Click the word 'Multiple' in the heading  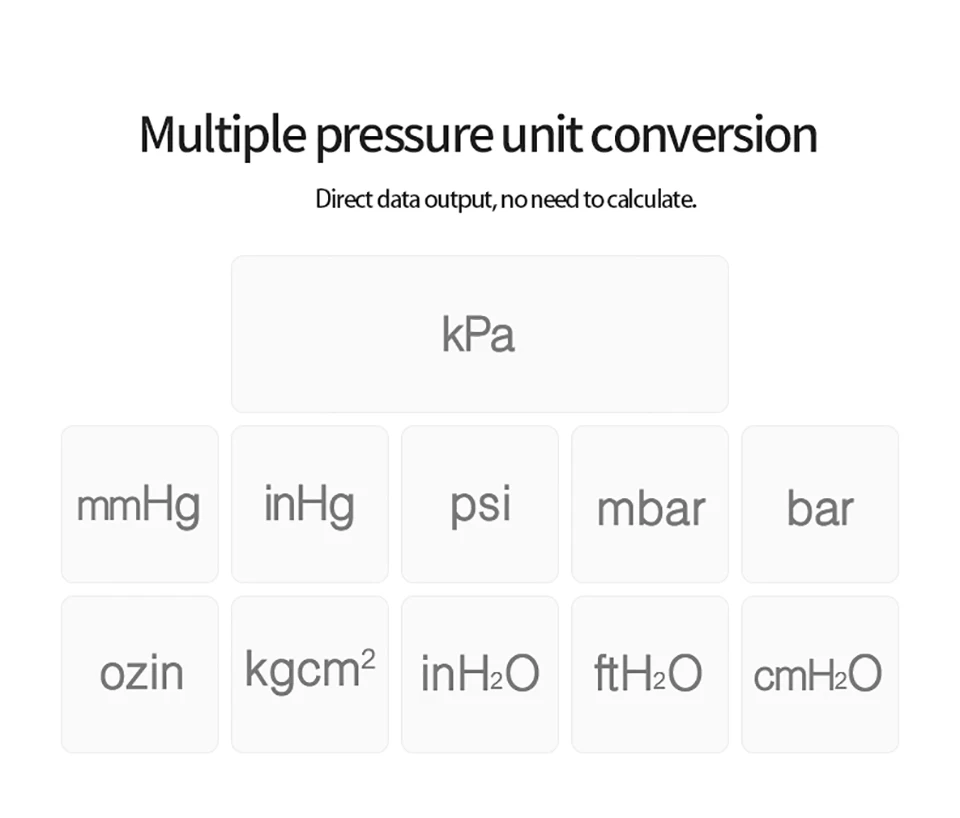(x=223, y=136)
